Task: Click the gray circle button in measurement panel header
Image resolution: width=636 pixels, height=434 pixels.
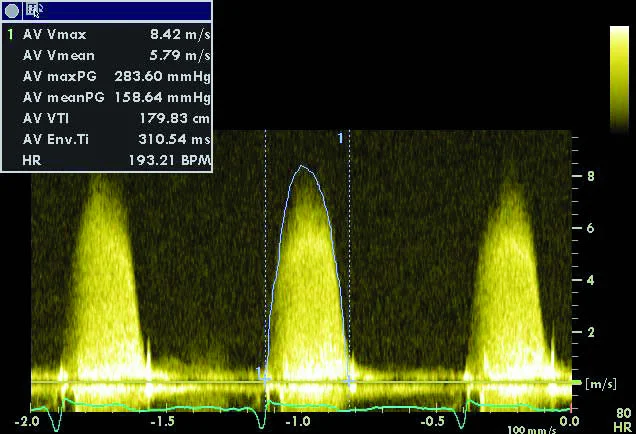Action: pos(12,11)
